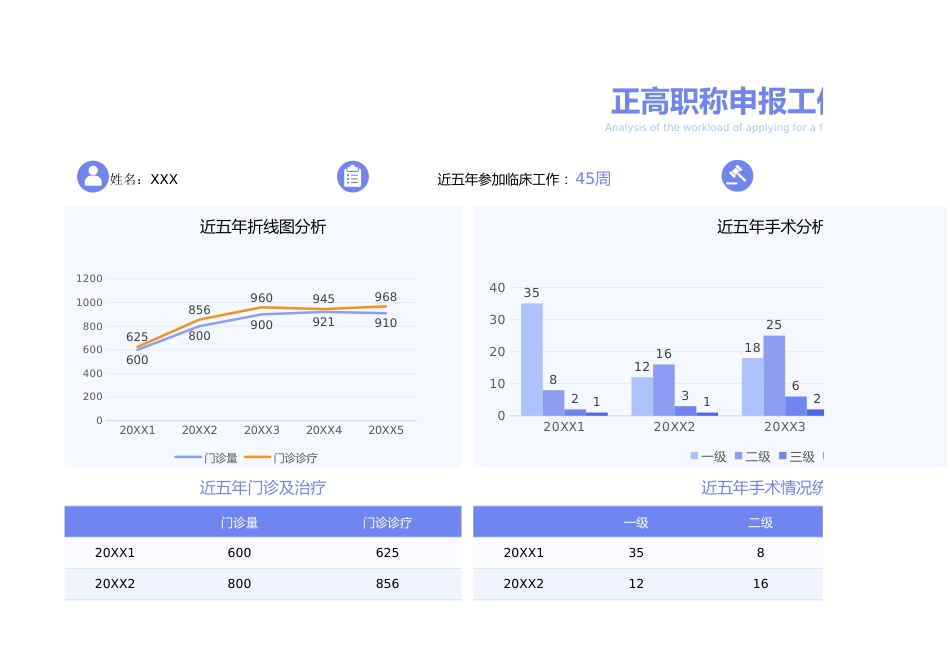This screenshot has height=672, width=950.
Task: Select the 16 cell in surgery table
Action: (760, 584)
